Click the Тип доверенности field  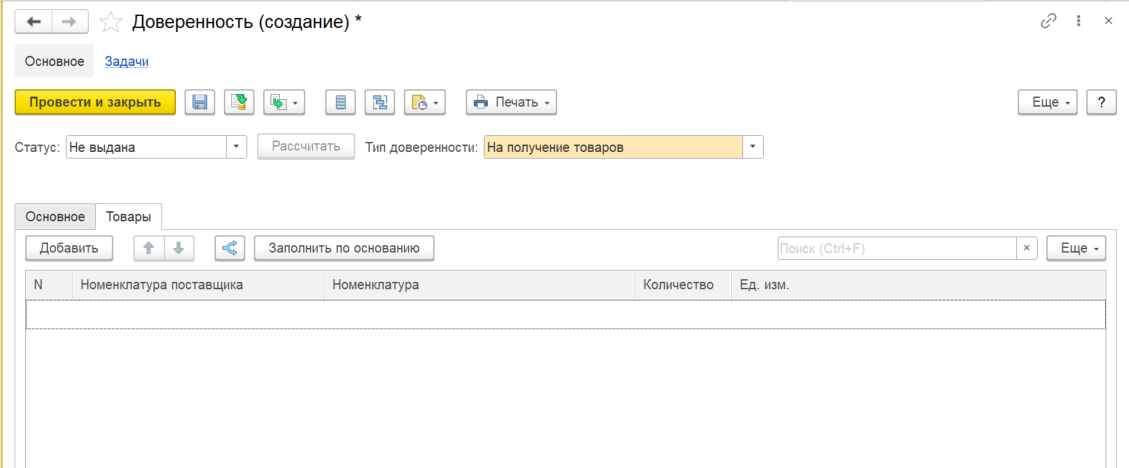(613, 147)
